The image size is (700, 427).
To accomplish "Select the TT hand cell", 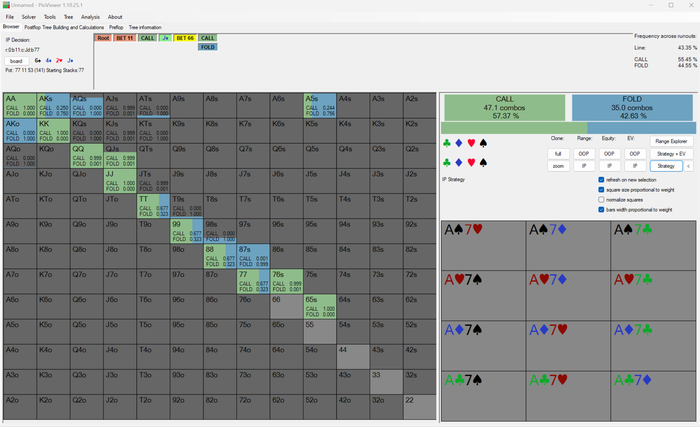I will point(153,206).
